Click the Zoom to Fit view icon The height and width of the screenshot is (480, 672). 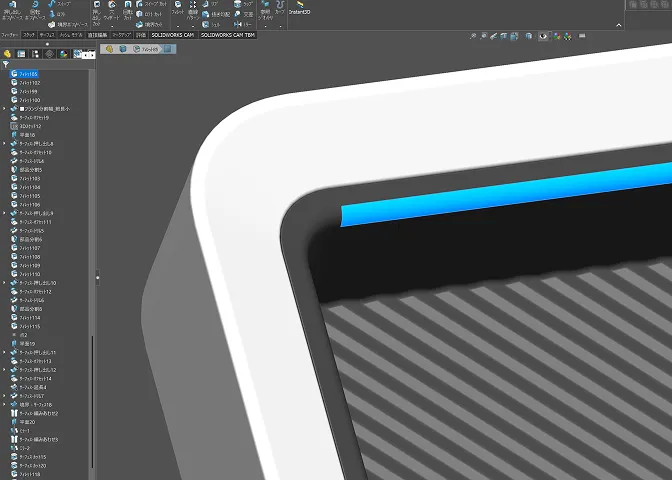coord(473,36)
